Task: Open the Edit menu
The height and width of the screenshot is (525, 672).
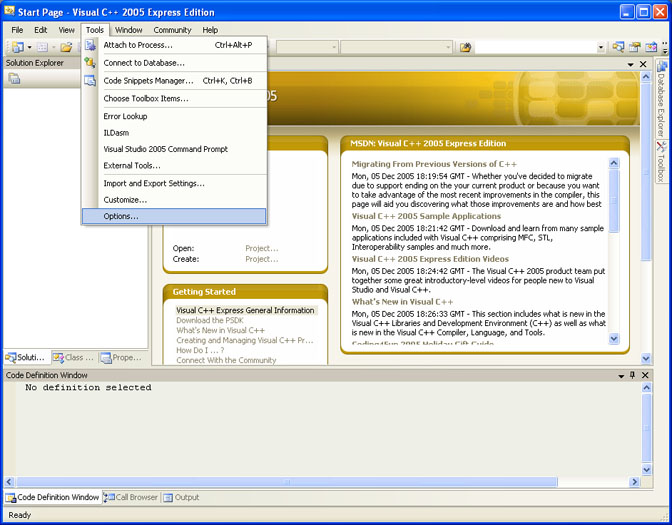Action: pyautogui.click(x=41, y=30)
